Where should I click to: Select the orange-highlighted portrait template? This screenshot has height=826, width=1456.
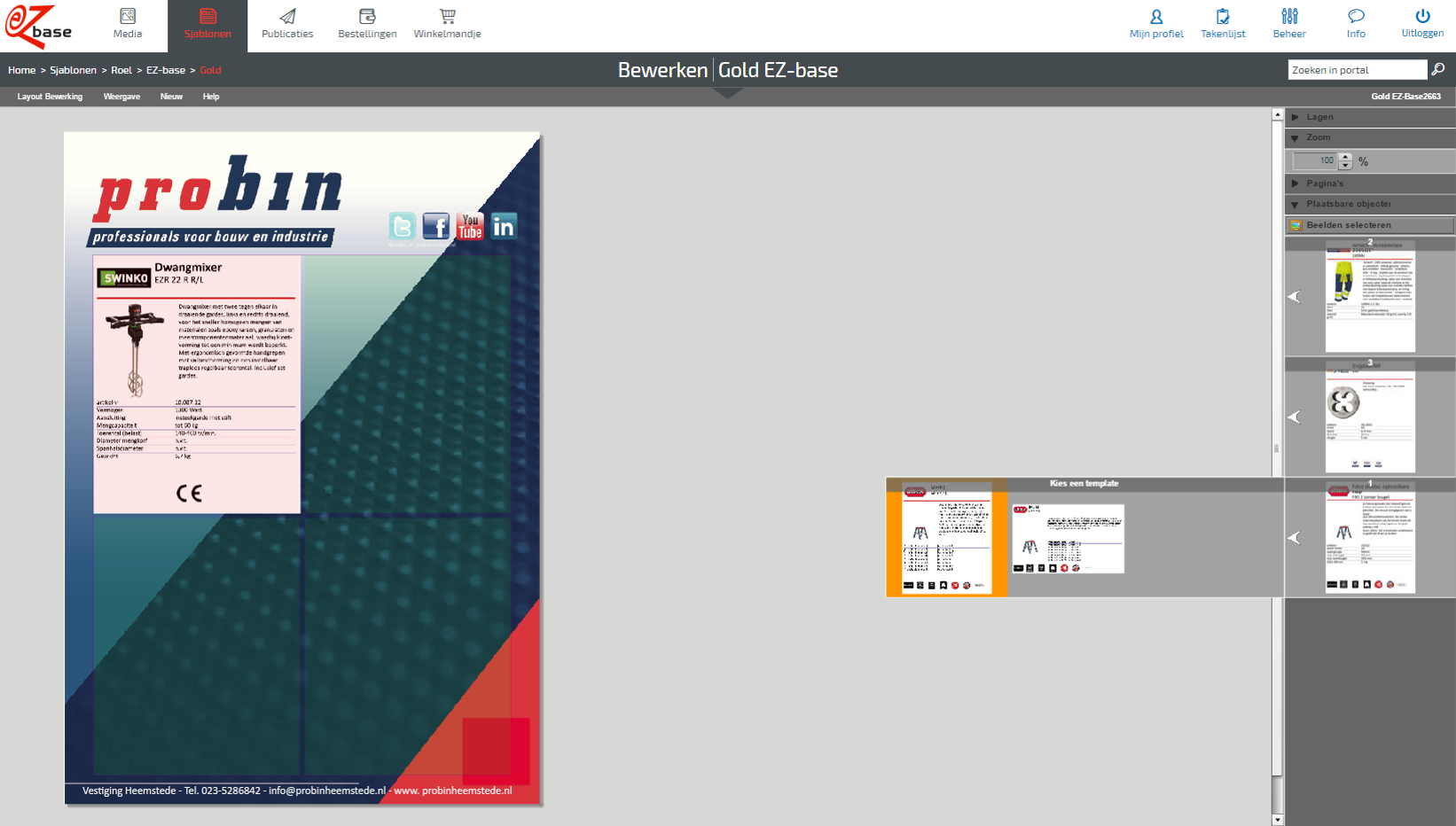(946, 538)
